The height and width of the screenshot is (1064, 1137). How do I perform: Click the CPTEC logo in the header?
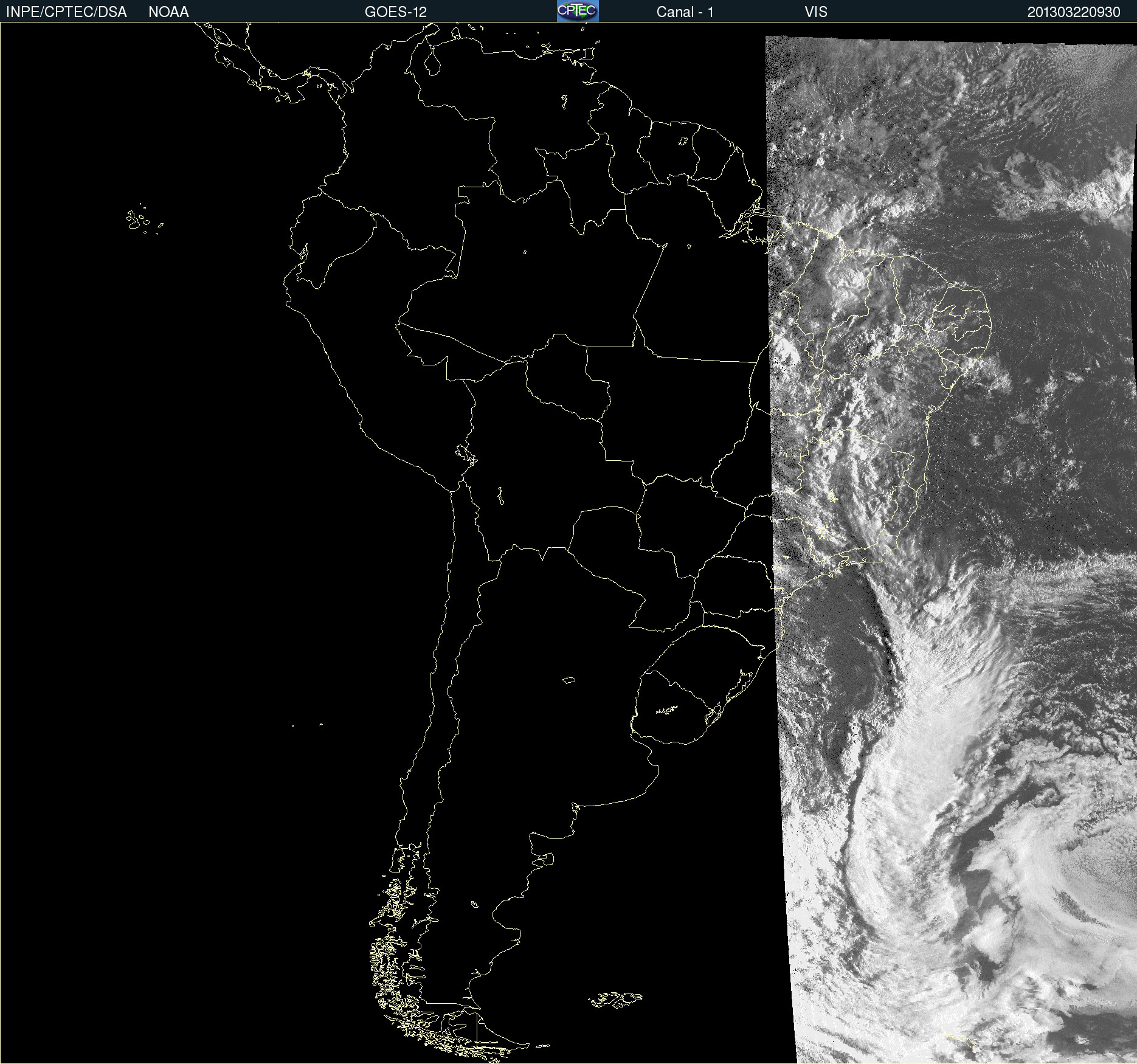pyautogui.click(x=578, y=11)
